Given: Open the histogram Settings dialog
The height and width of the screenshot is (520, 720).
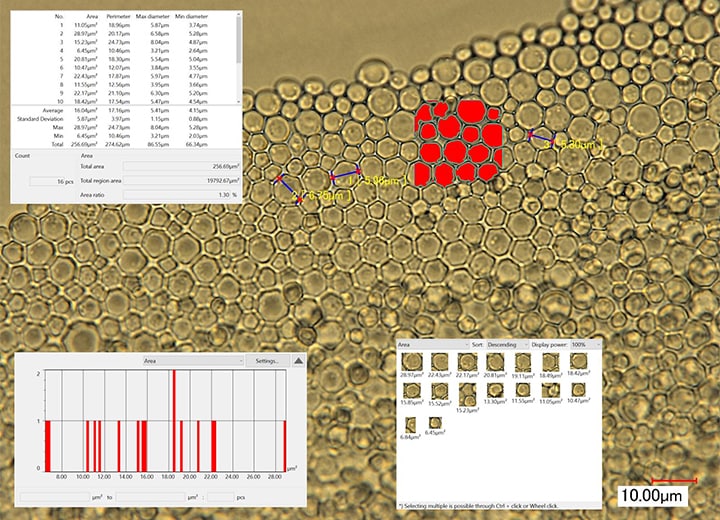Looking at the screenshot, I should 267,360.
